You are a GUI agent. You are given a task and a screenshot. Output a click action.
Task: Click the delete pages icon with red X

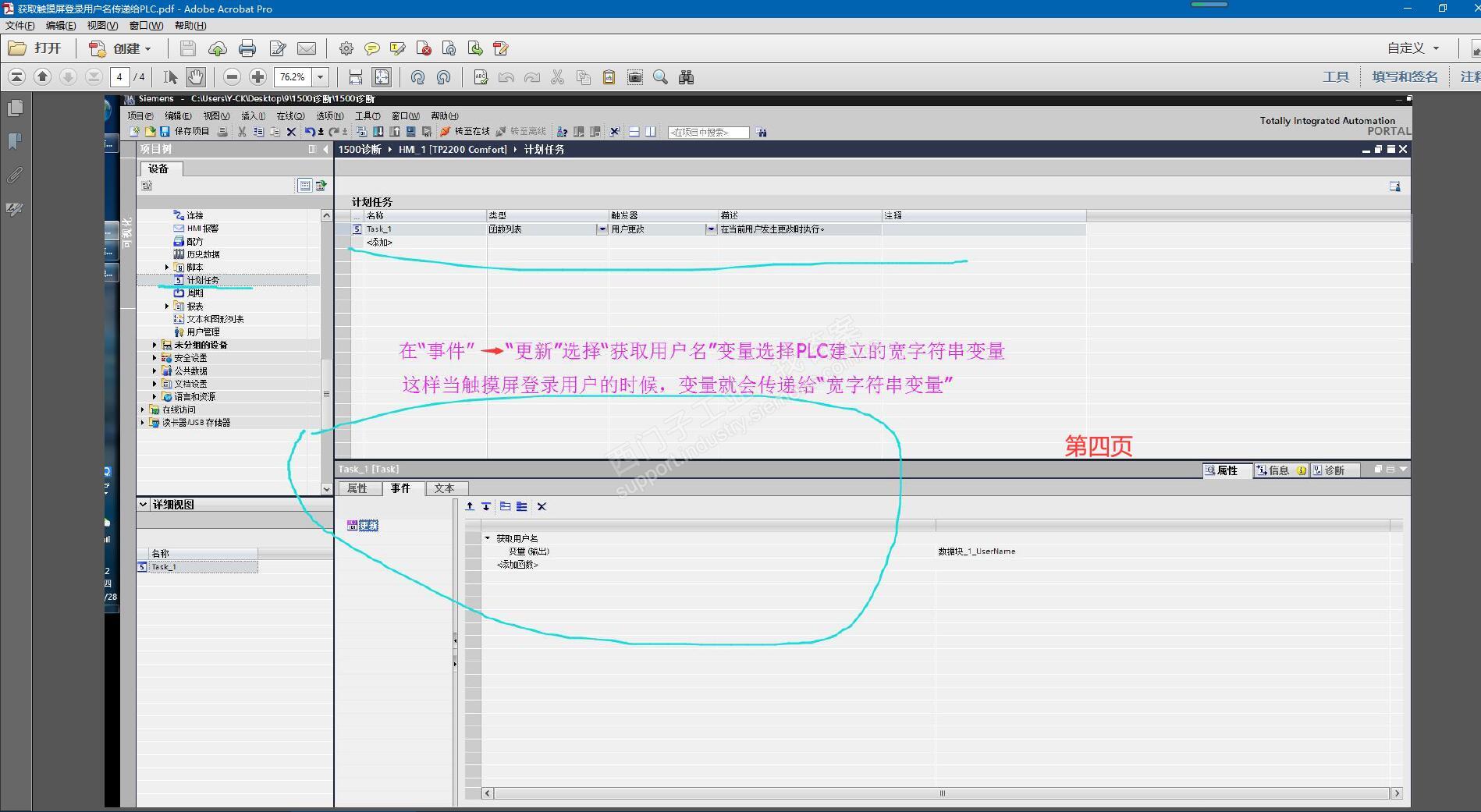tap(424, 48)
